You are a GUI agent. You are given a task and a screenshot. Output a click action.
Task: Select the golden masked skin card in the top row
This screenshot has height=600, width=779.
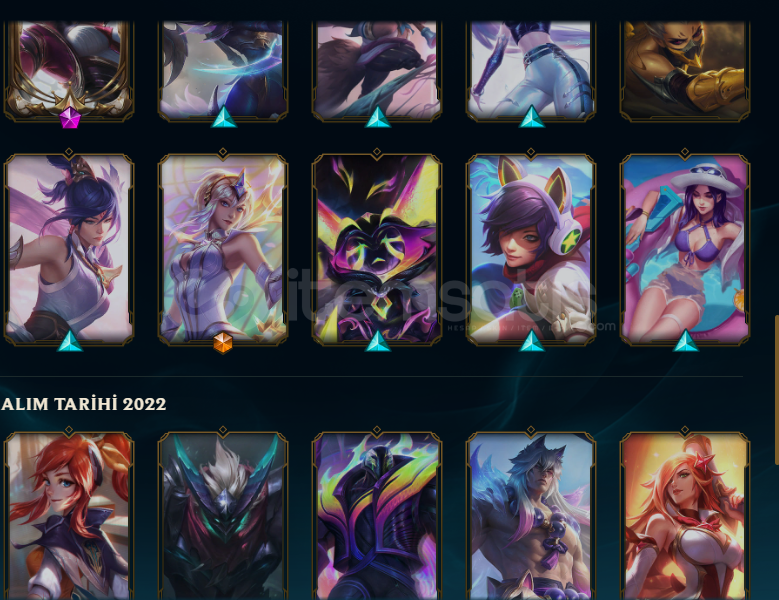pyautogui.click(x=685, y=71)
